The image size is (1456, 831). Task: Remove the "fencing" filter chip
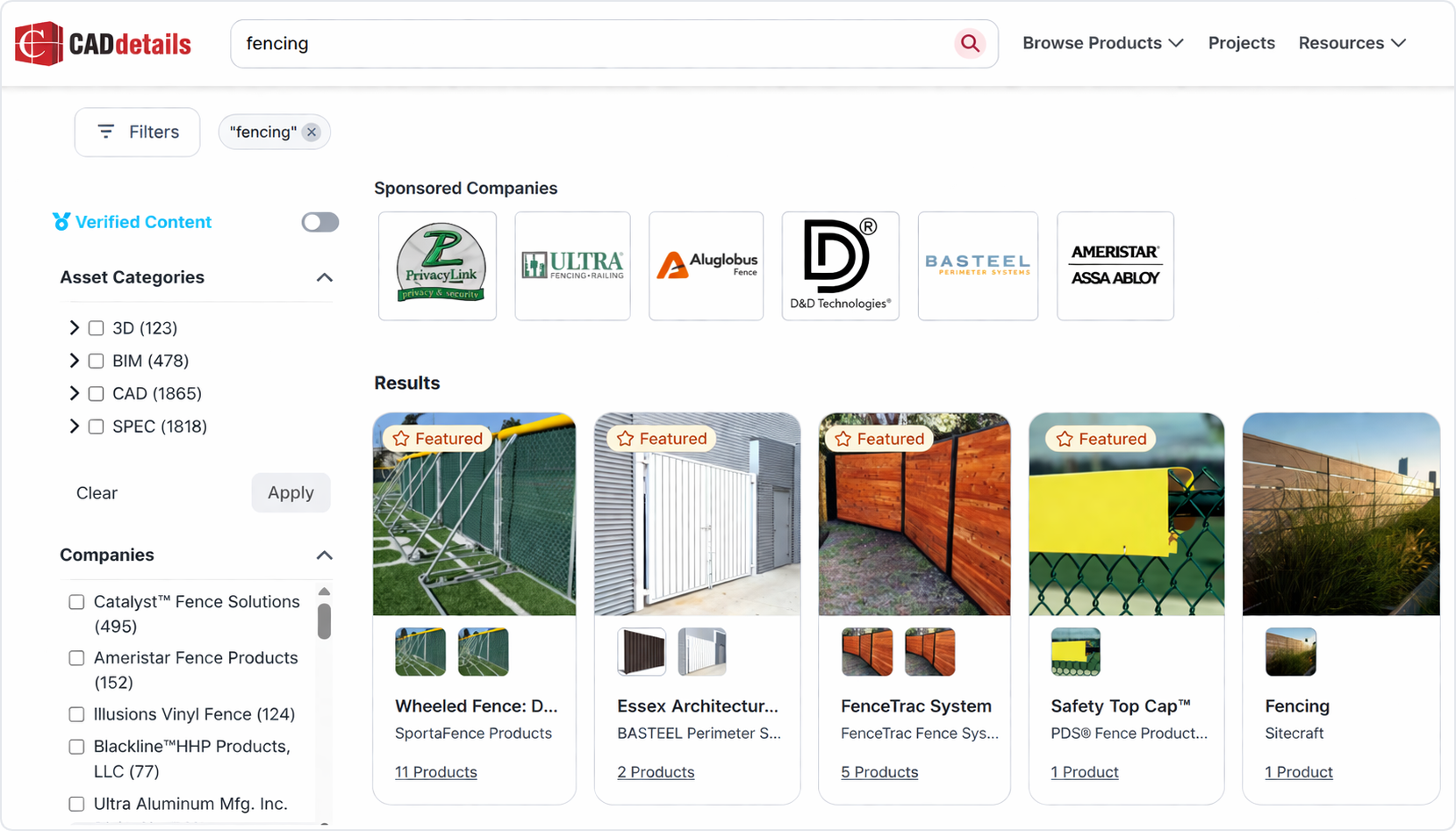coord(312,133)
